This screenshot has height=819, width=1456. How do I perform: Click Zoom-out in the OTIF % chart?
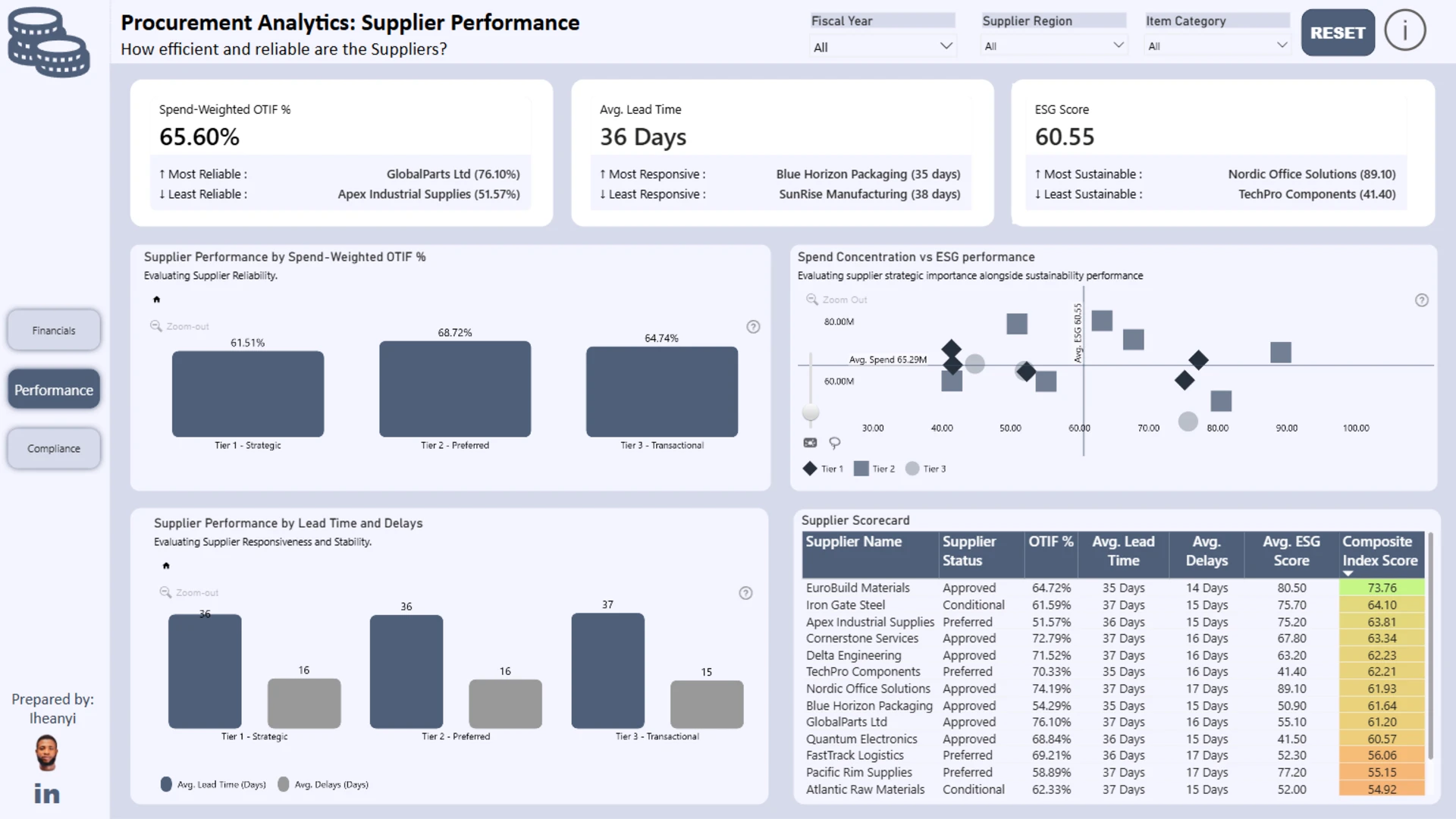pos(180,326)
